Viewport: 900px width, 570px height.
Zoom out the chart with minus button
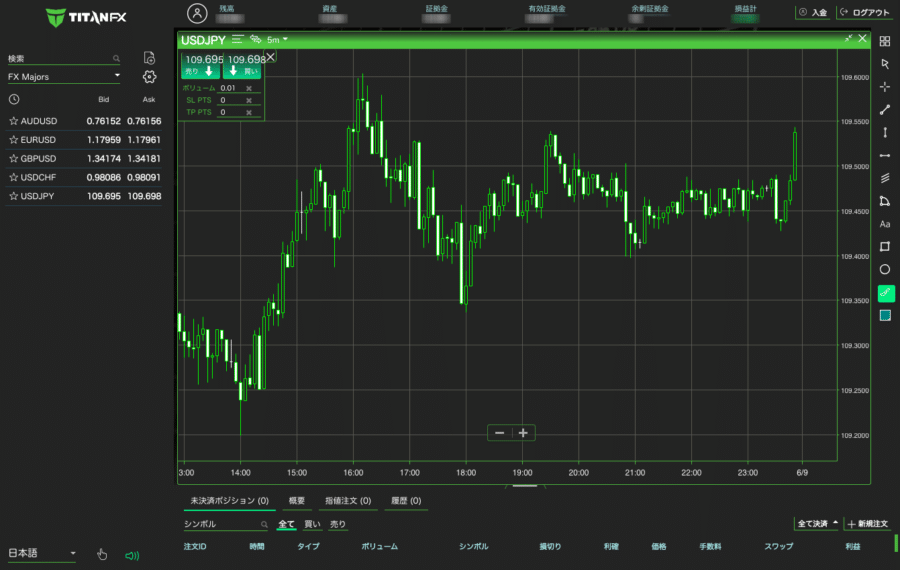(499, 433)
